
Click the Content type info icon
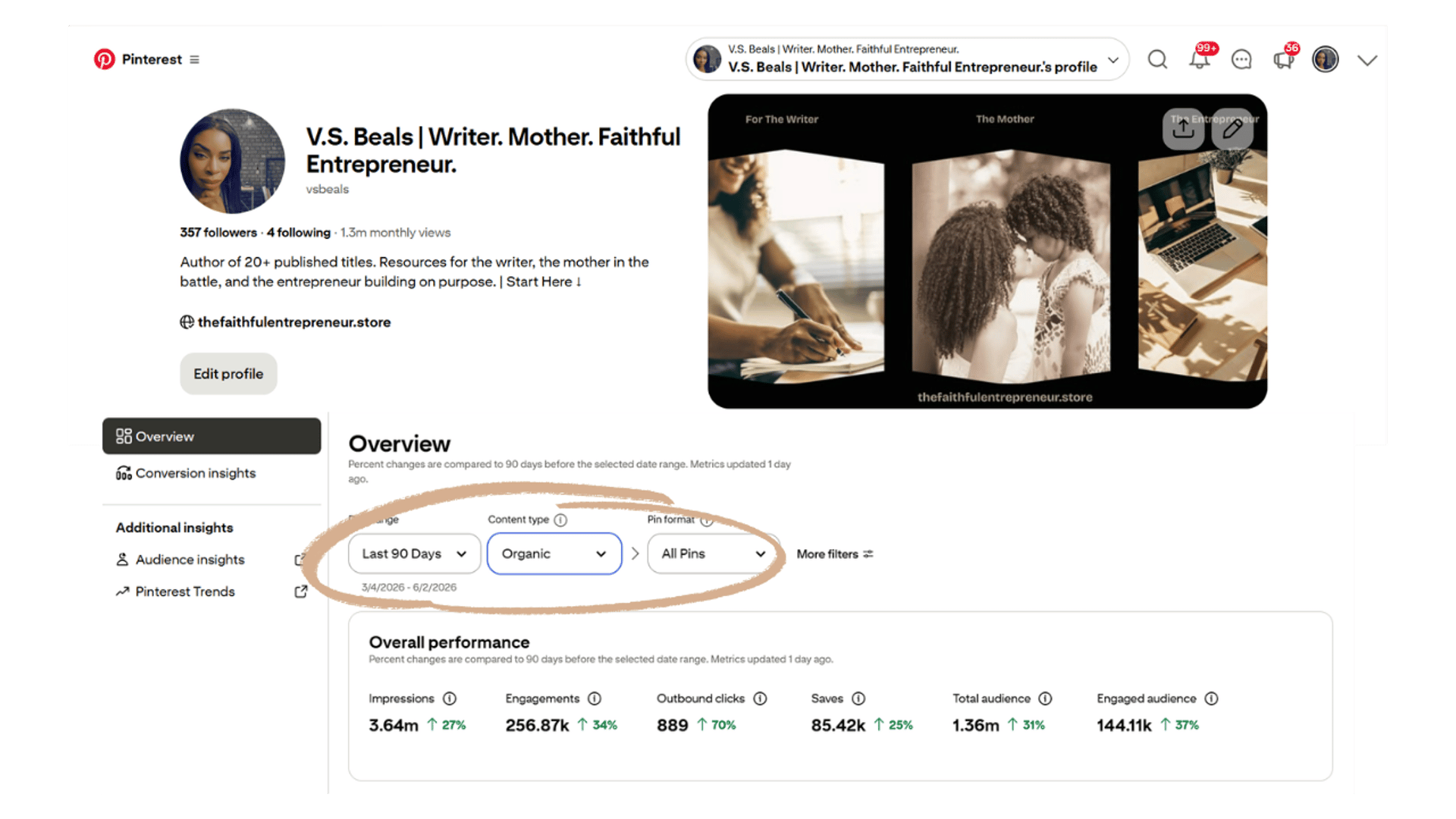coord(560,520)
